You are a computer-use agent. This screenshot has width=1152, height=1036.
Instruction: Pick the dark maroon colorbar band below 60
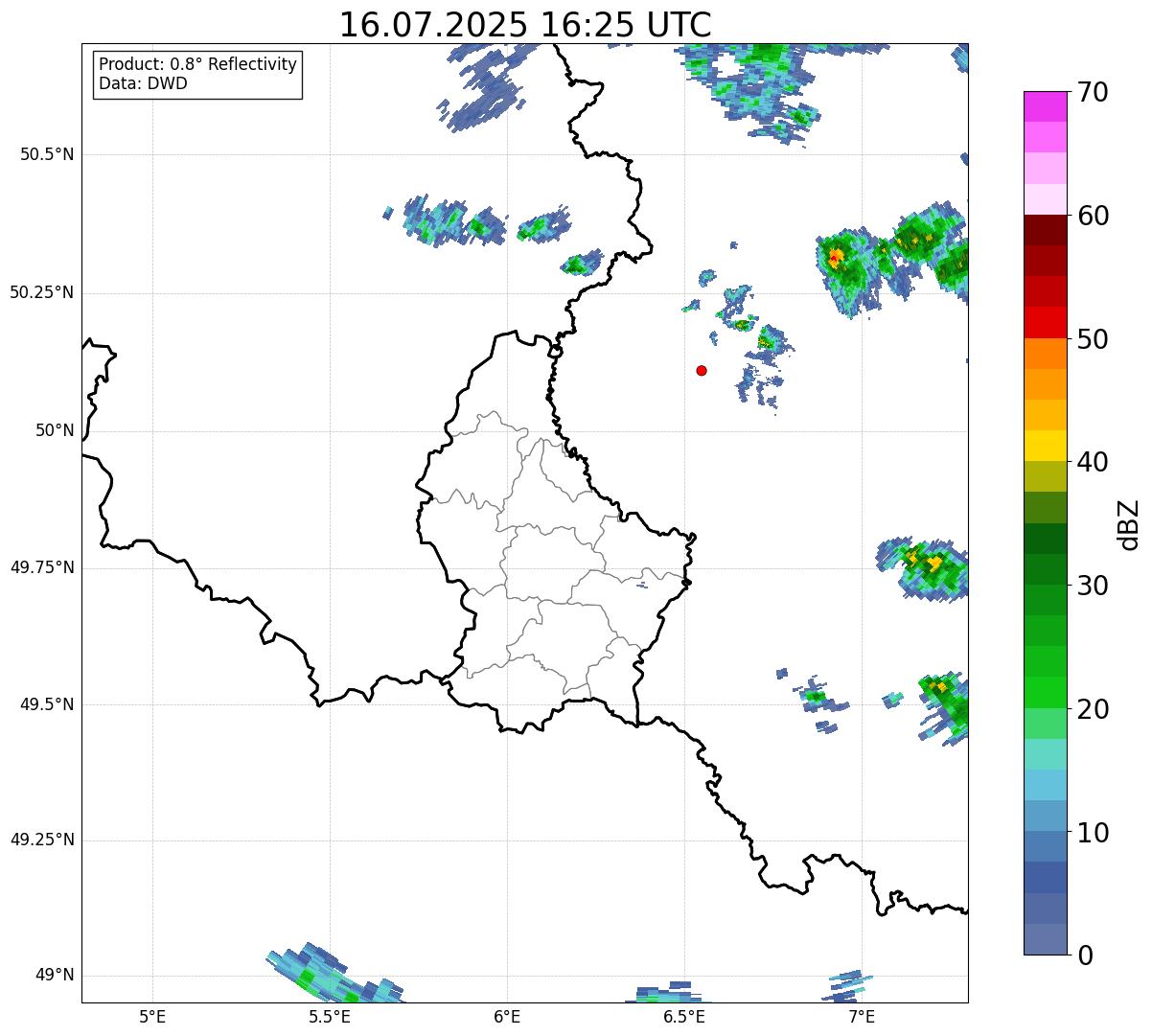pos(1046,231)
